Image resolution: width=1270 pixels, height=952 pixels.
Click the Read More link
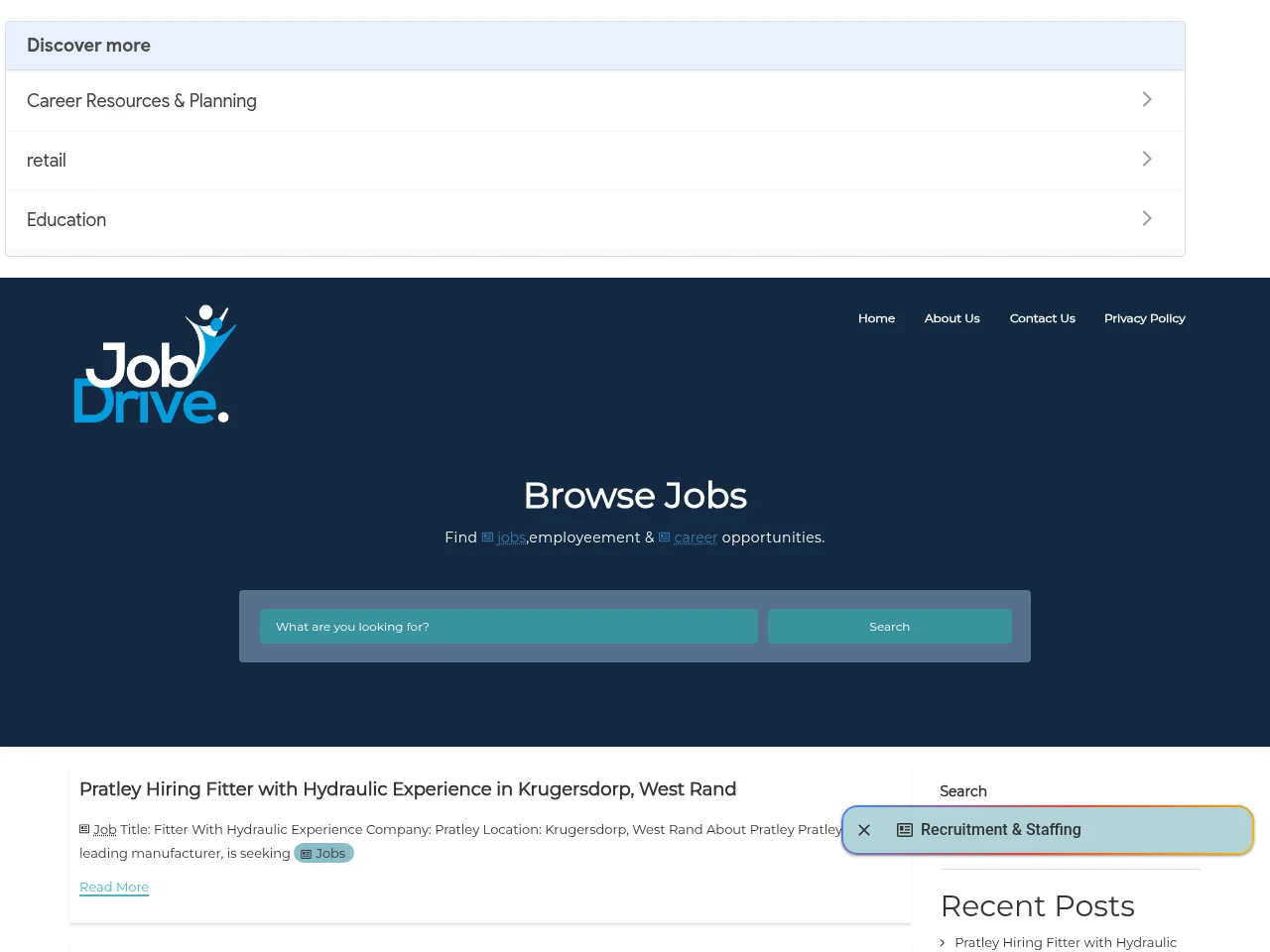point(114,888)
